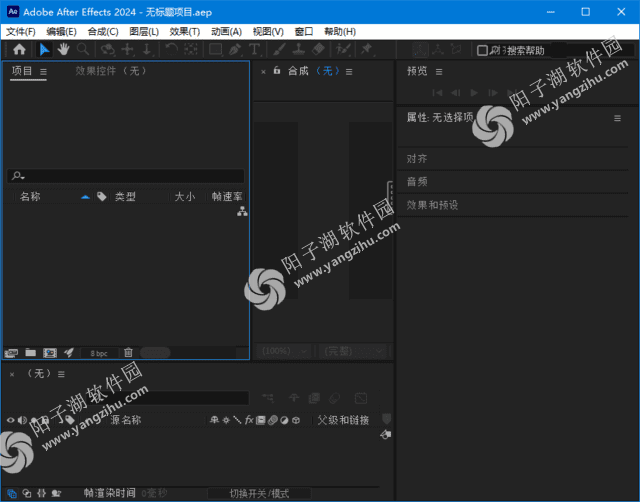Toggle audio speaker column in timeline
This screenshot has height=502, width=640.
tap(22, 420)
